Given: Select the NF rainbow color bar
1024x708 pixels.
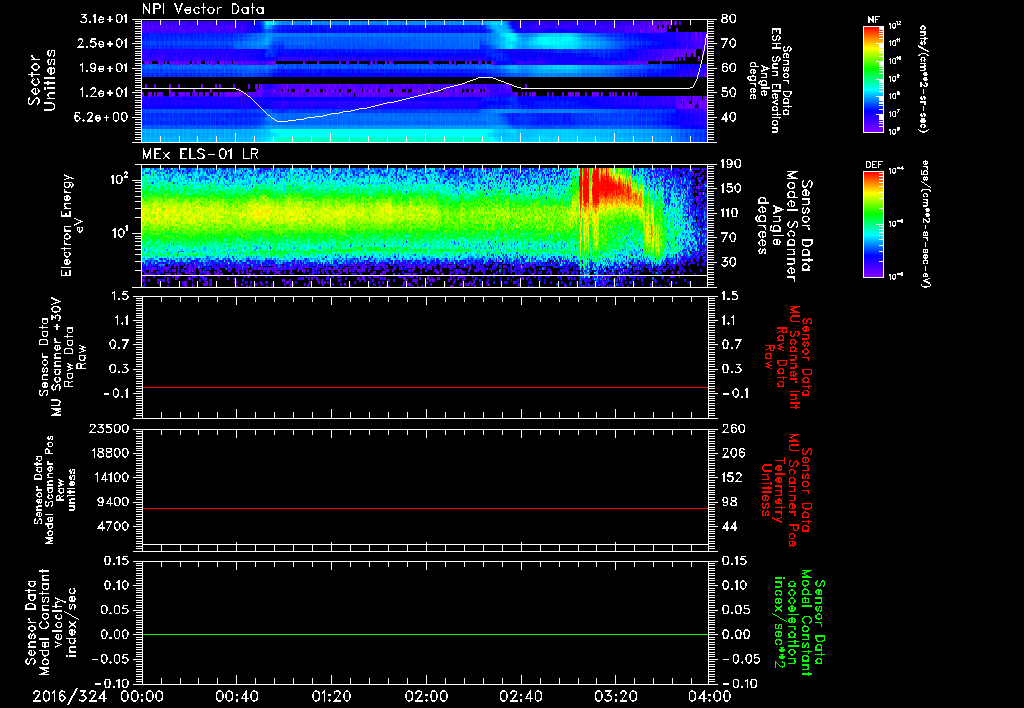Looking at the screenshot, I should click(873, 79).
